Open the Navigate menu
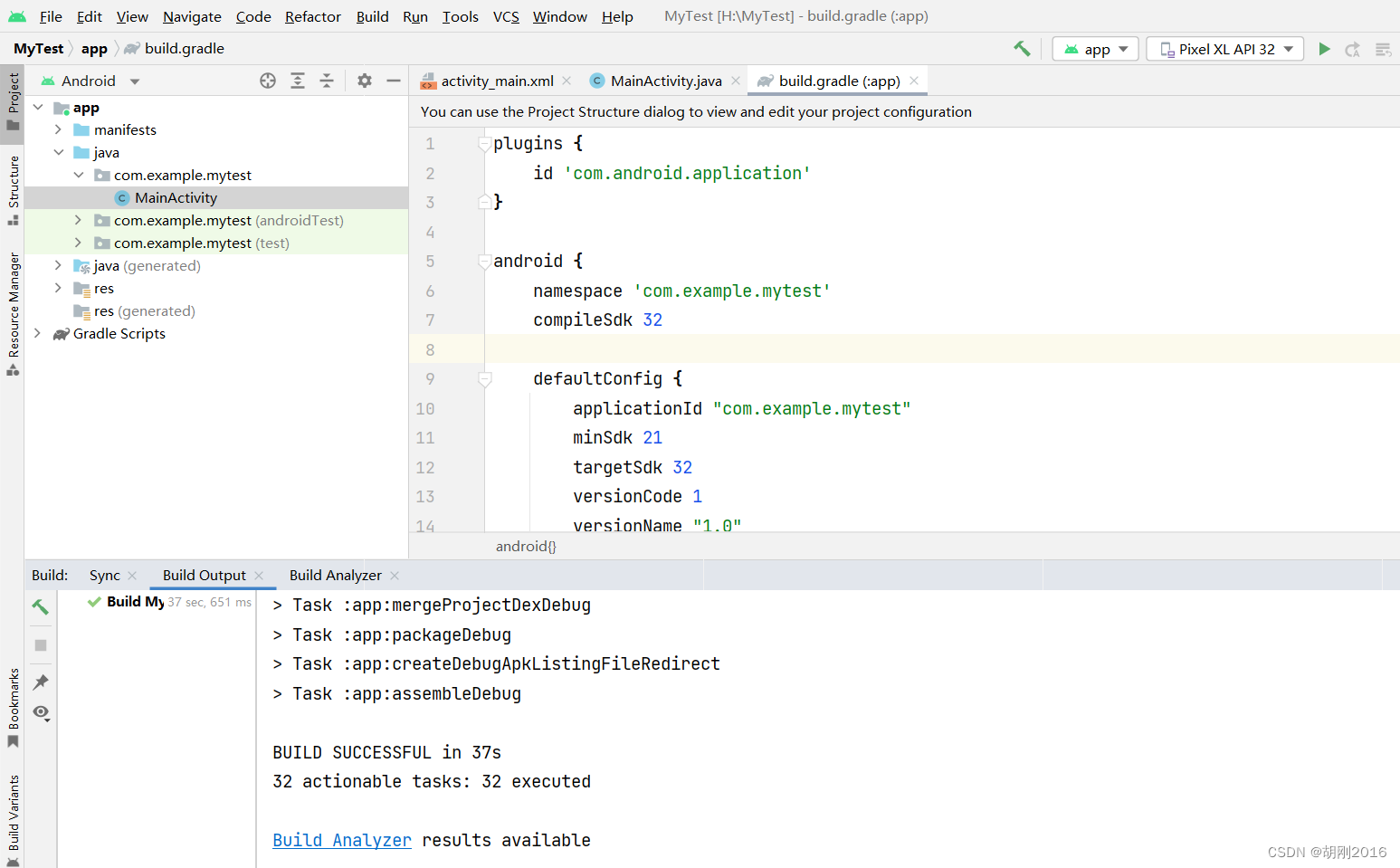The width and height of the screenshot is (1400, 868). tap(192, 16)
